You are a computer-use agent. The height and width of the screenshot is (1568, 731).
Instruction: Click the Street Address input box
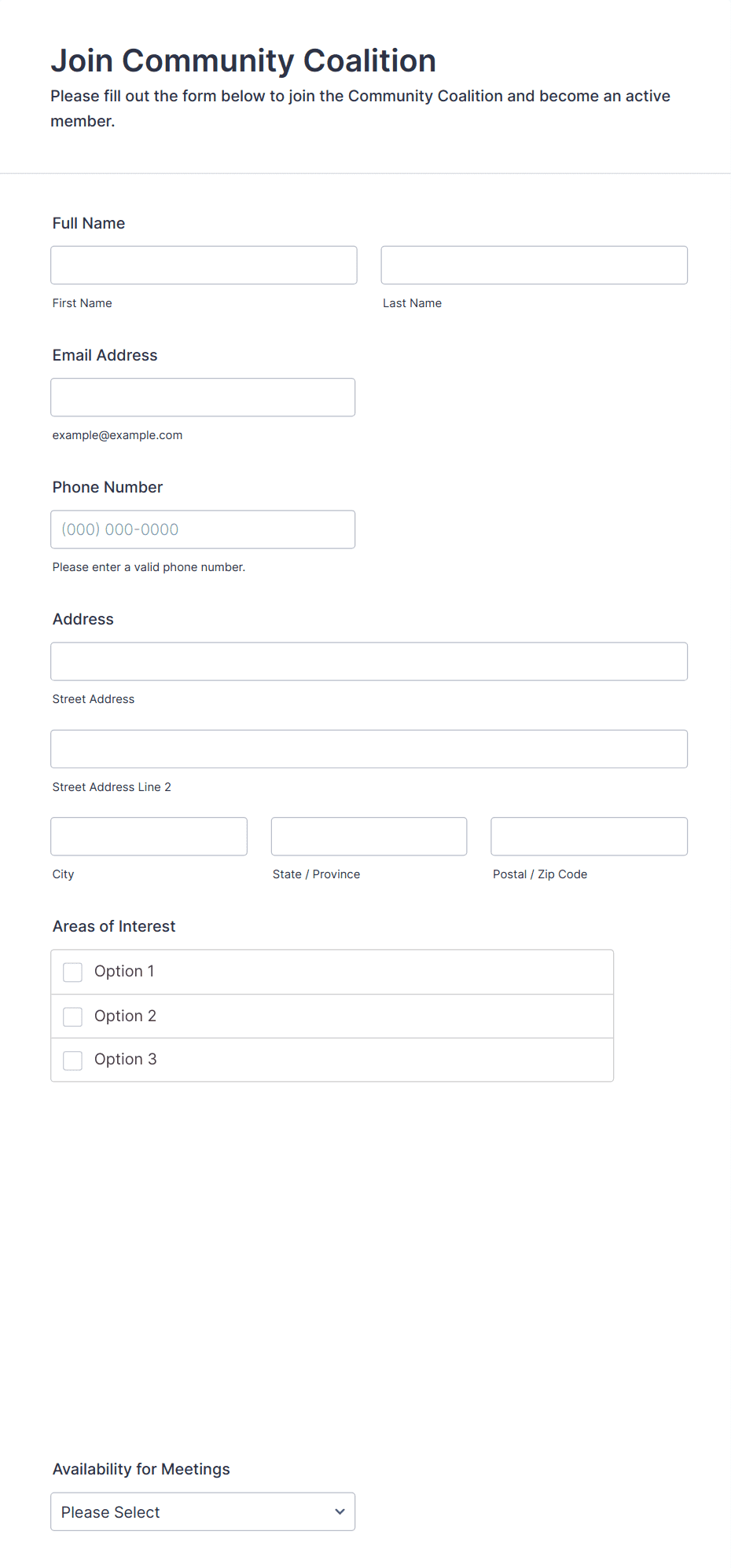[x=369, y=661]
